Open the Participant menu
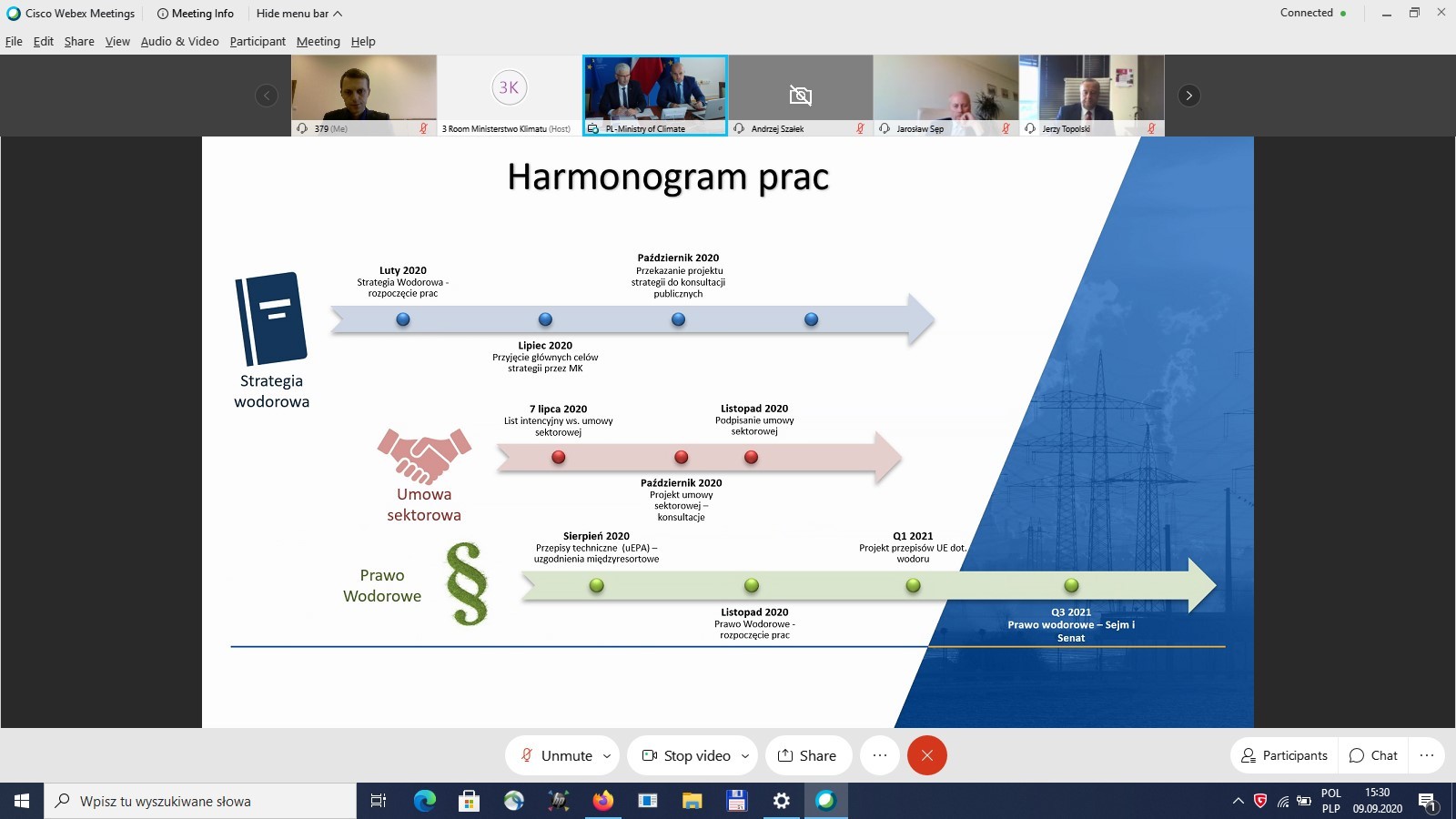Screen dimensions: 1456x819 pyautogui.click(x=258, y=41)
